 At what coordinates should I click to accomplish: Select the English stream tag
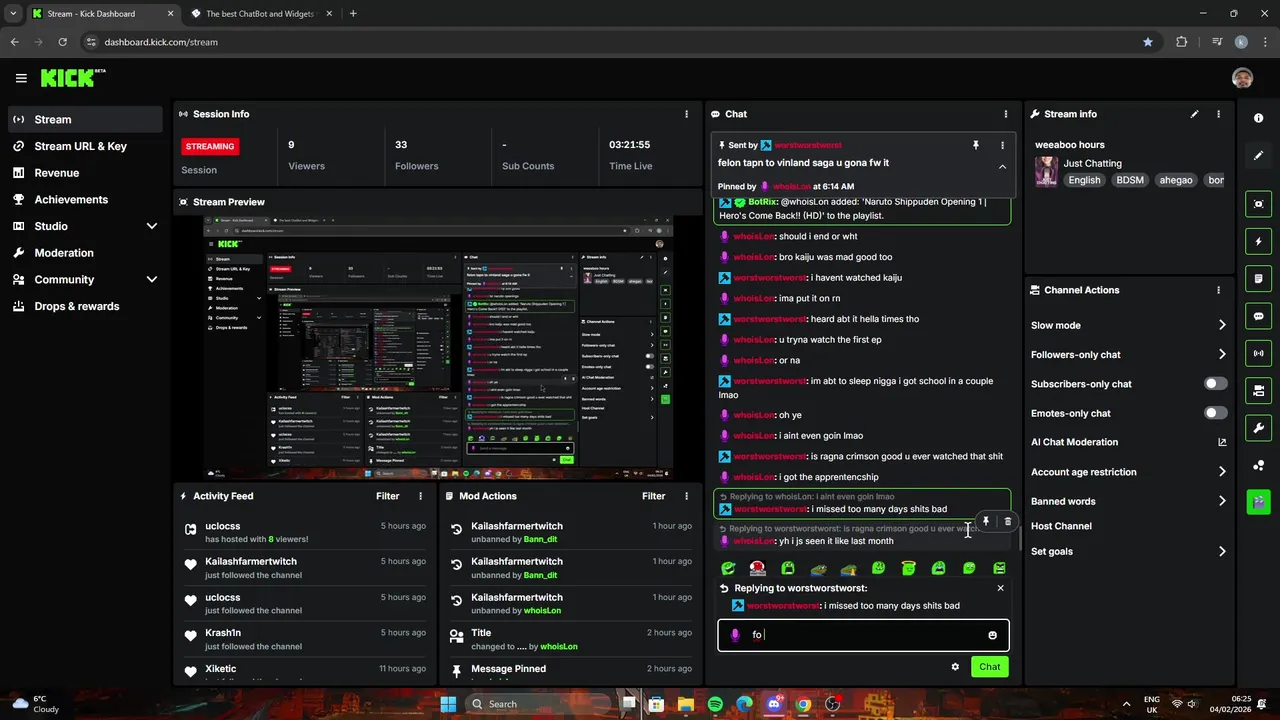pyautogui.click(x=1084, y=180)
